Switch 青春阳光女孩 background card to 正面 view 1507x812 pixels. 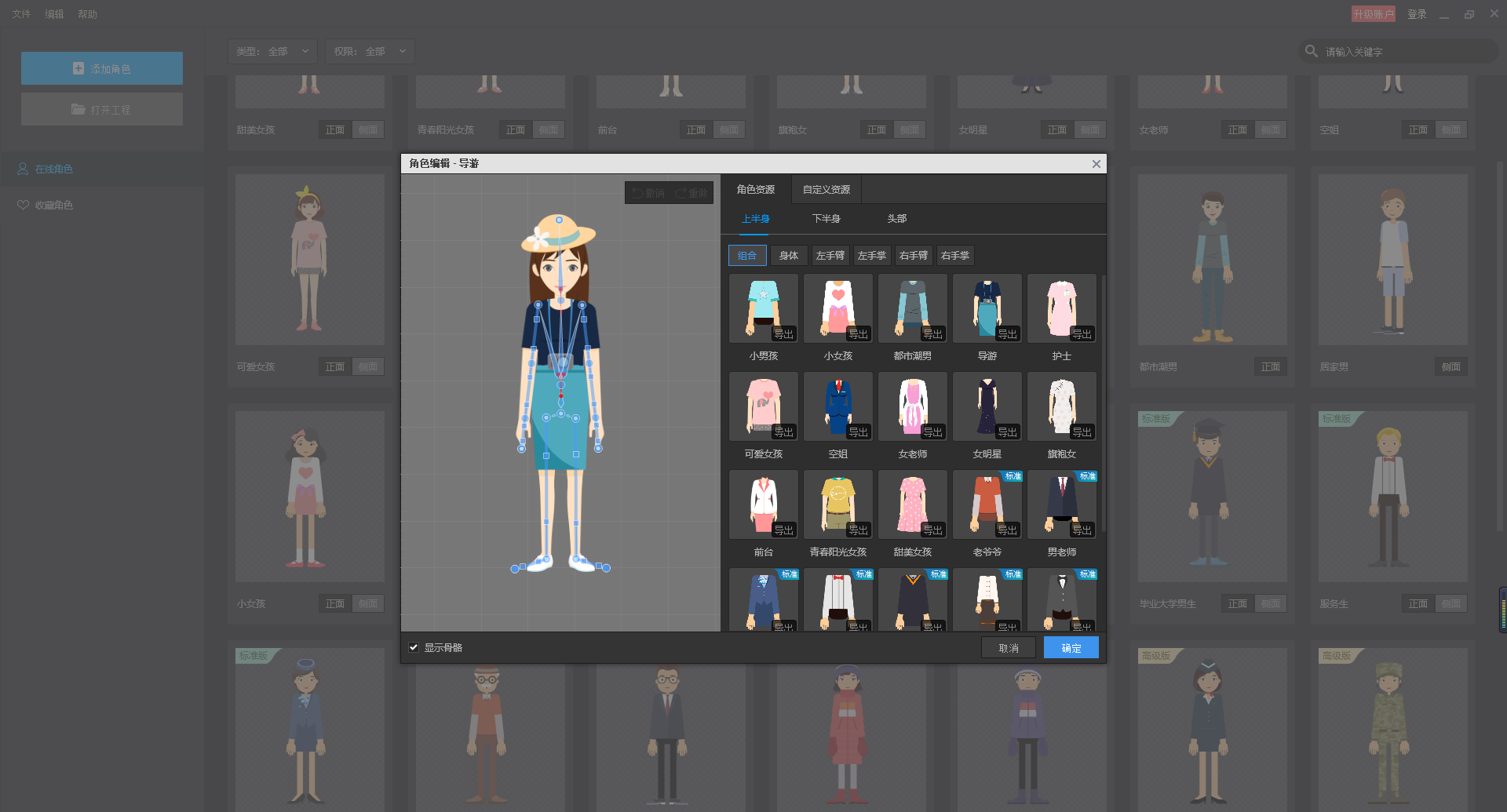[x=516, y=130]
